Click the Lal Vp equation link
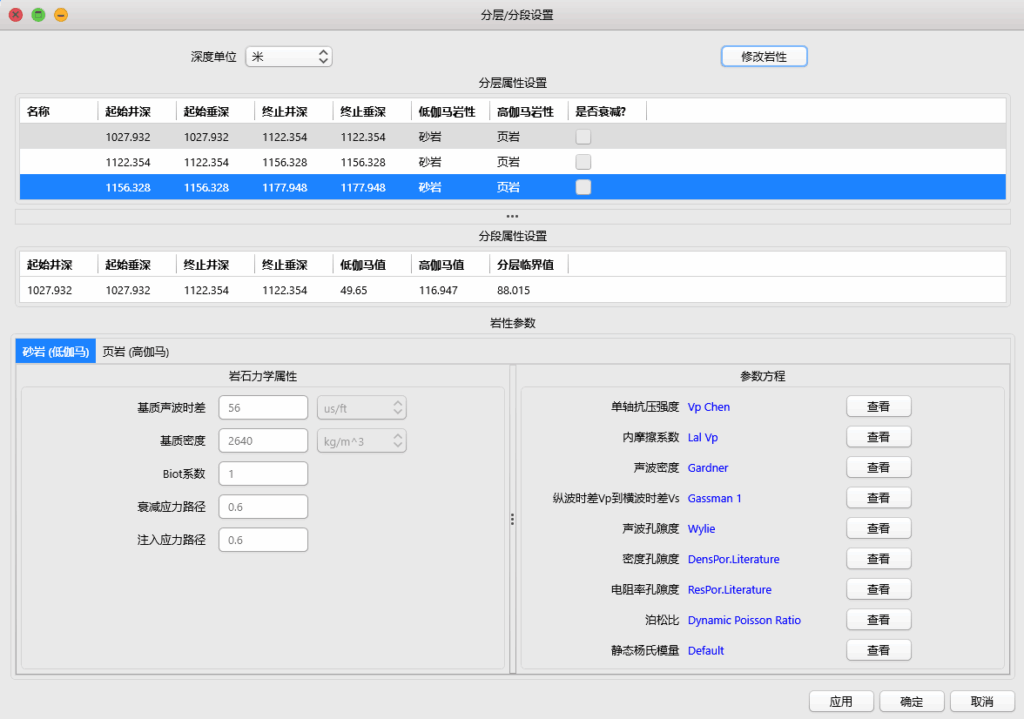This screenshot has height=719, width=1024. click(x=703, y=438)
